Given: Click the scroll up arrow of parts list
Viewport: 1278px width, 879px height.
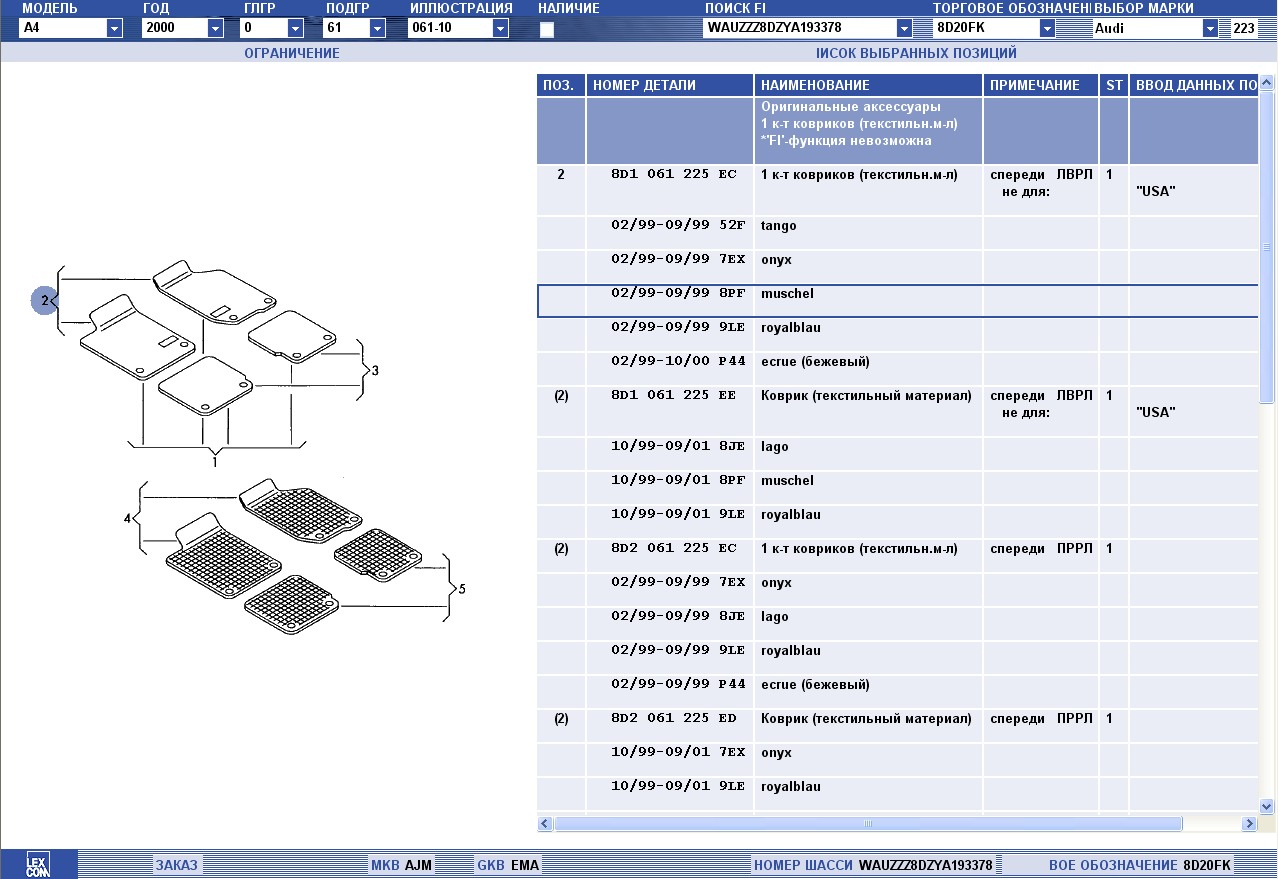Looking at the screenshot, I should click(1267, 85).
